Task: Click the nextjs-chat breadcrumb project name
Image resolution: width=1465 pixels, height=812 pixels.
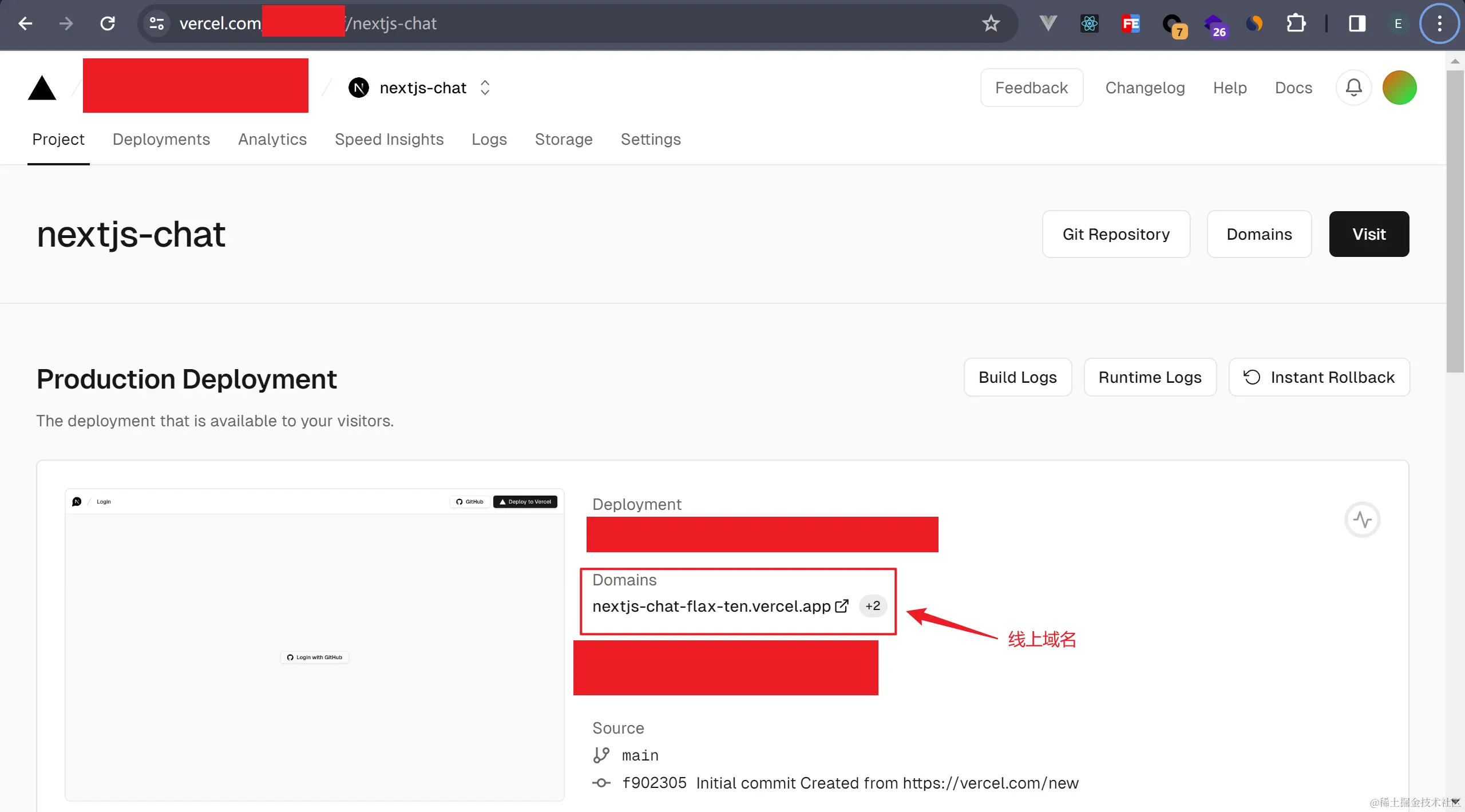Action: 423,88
